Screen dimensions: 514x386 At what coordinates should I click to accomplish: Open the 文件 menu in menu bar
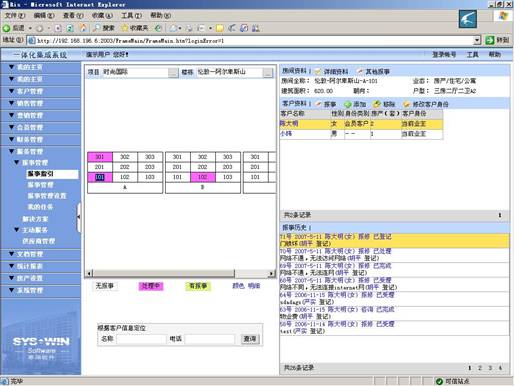[15, 15]
